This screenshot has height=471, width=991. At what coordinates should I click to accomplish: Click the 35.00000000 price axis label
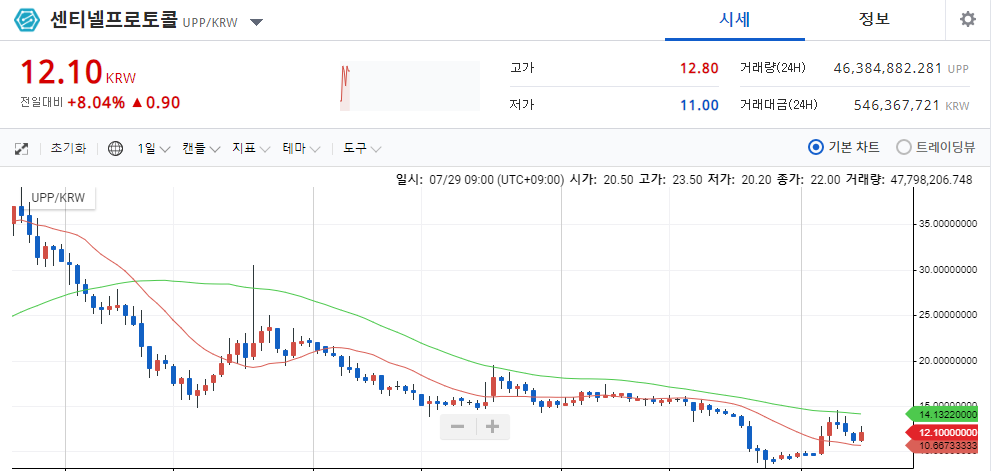click(x=946, y=224)
